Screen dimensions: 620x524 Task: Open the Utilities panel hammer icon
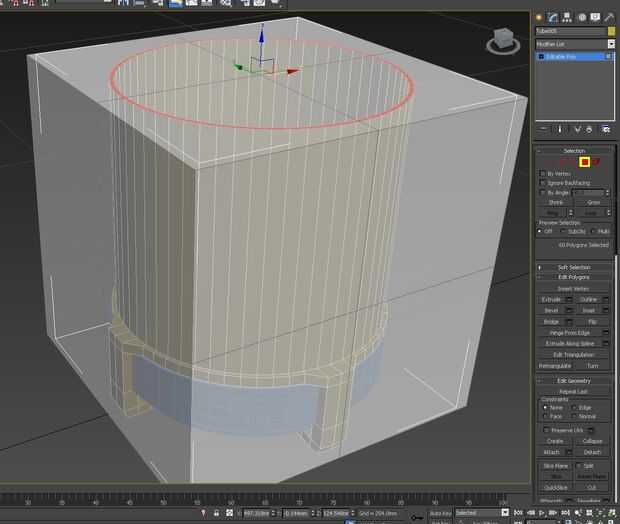click(x=609, y=17)
